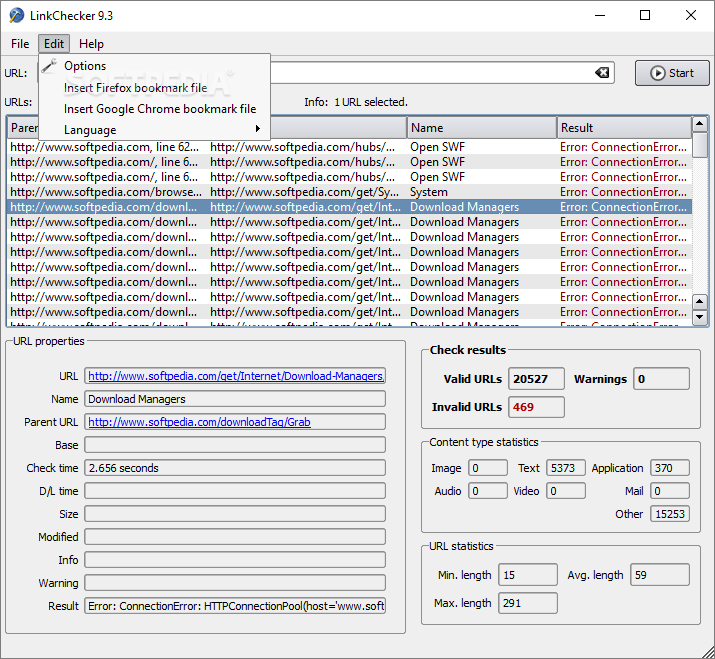This screenshot has height=659, width=715.
Task: Choose Options from the Edit menu
Action: coord(155,66)
